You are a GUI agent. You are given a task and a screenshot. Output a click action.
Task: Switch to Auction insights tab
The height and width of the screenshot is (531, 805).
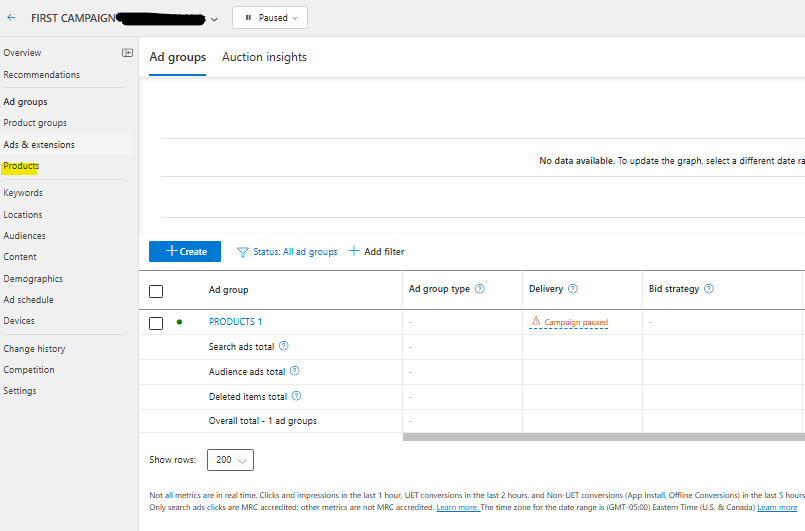click(x=264, y=57)
